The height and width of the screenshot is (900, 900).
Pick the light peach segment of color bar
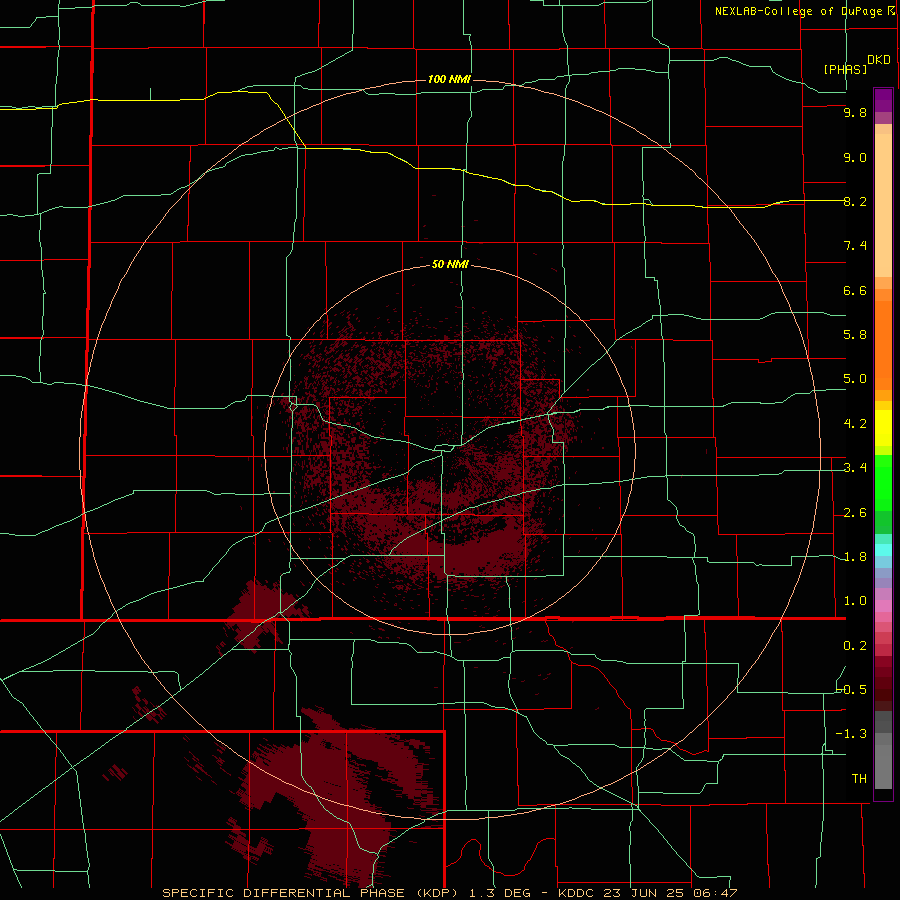click(x=883, y=205)
